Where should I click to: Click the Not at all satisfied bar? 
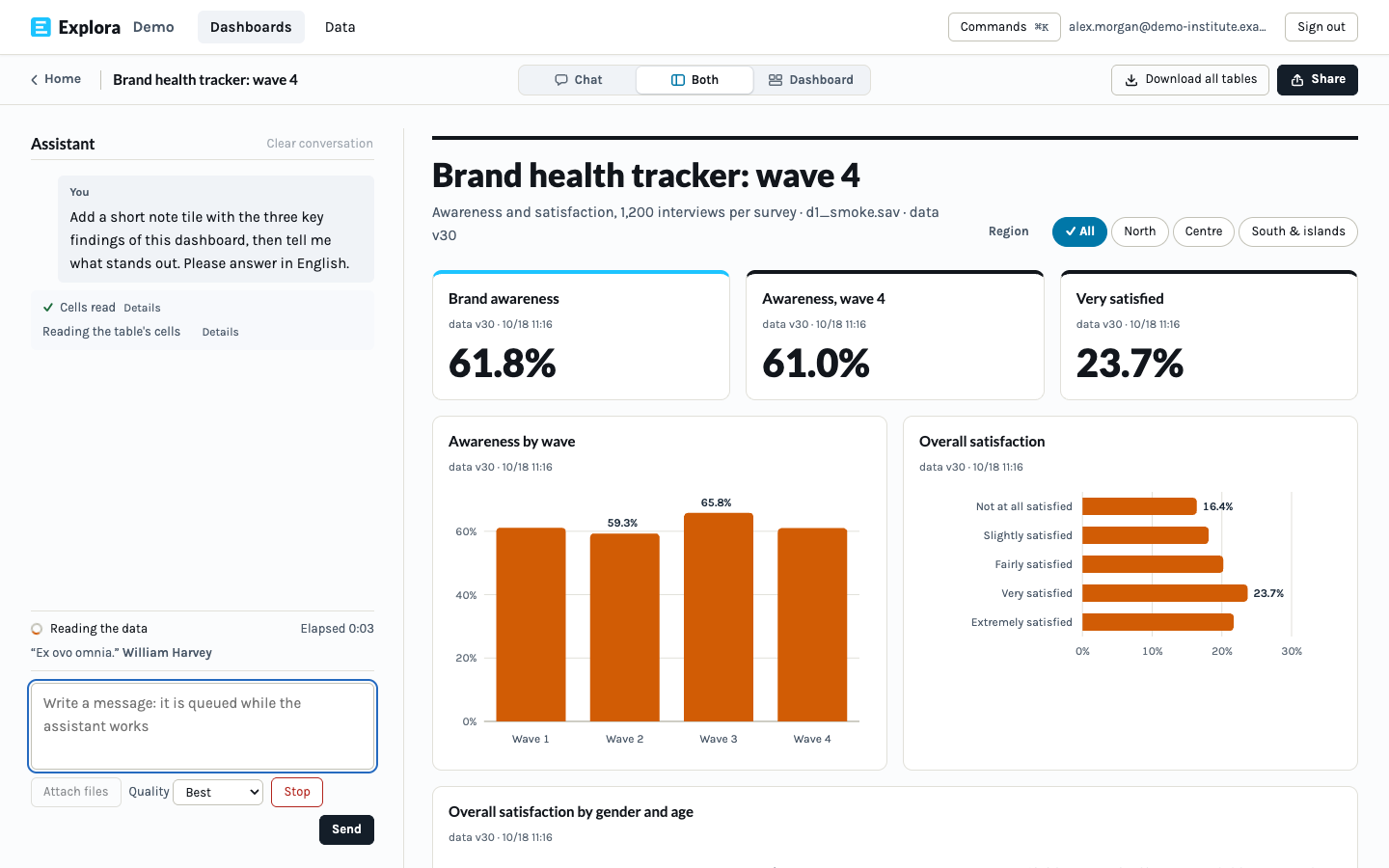click(1139, 506)
